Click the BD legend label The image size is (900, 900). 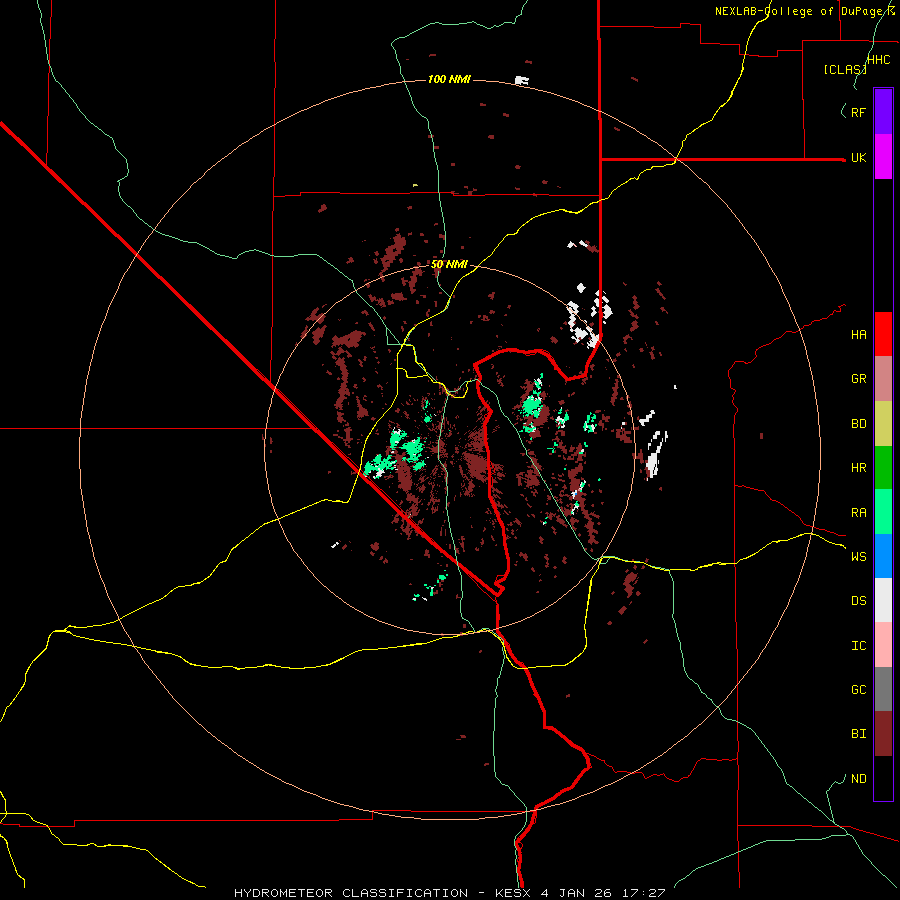858,424
